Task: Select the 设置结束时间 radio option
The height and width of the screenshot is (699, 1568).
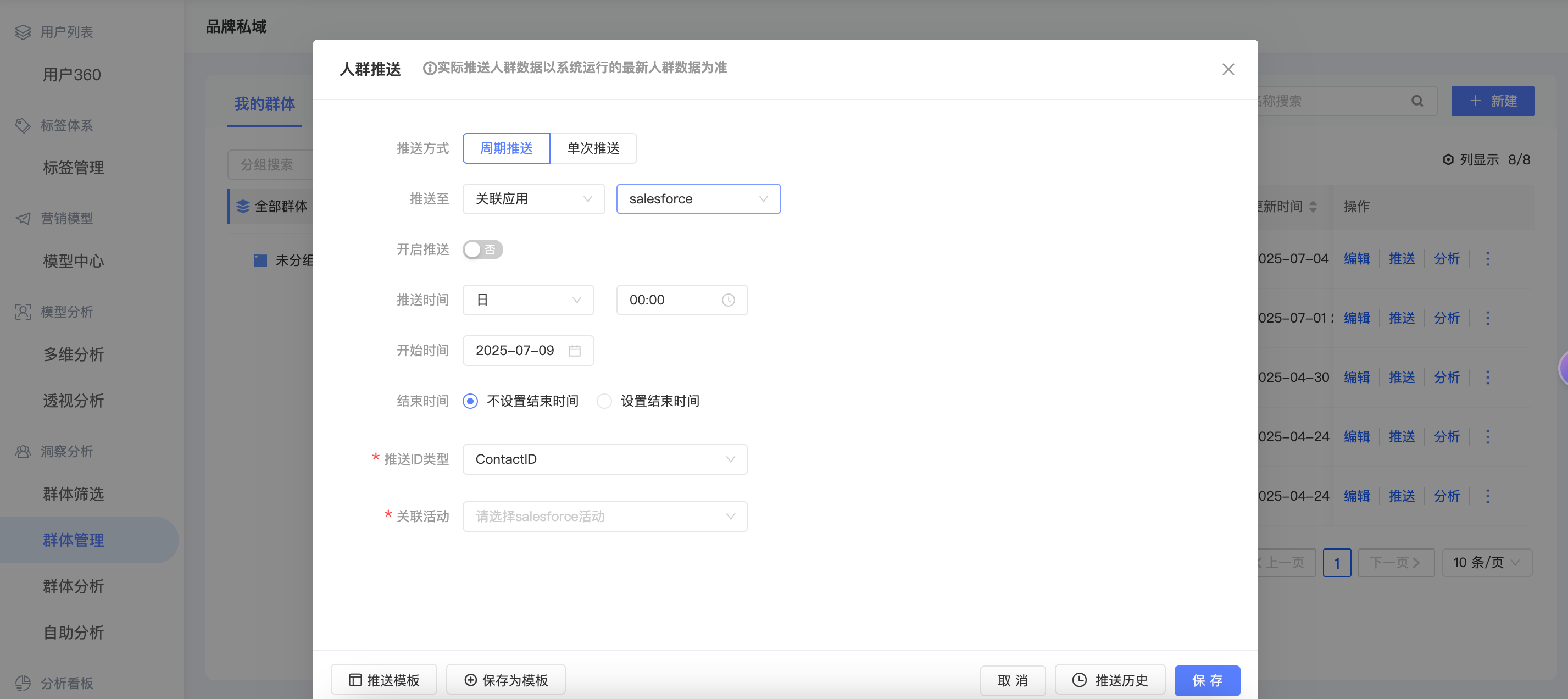Action: click(x=604, y=401)
